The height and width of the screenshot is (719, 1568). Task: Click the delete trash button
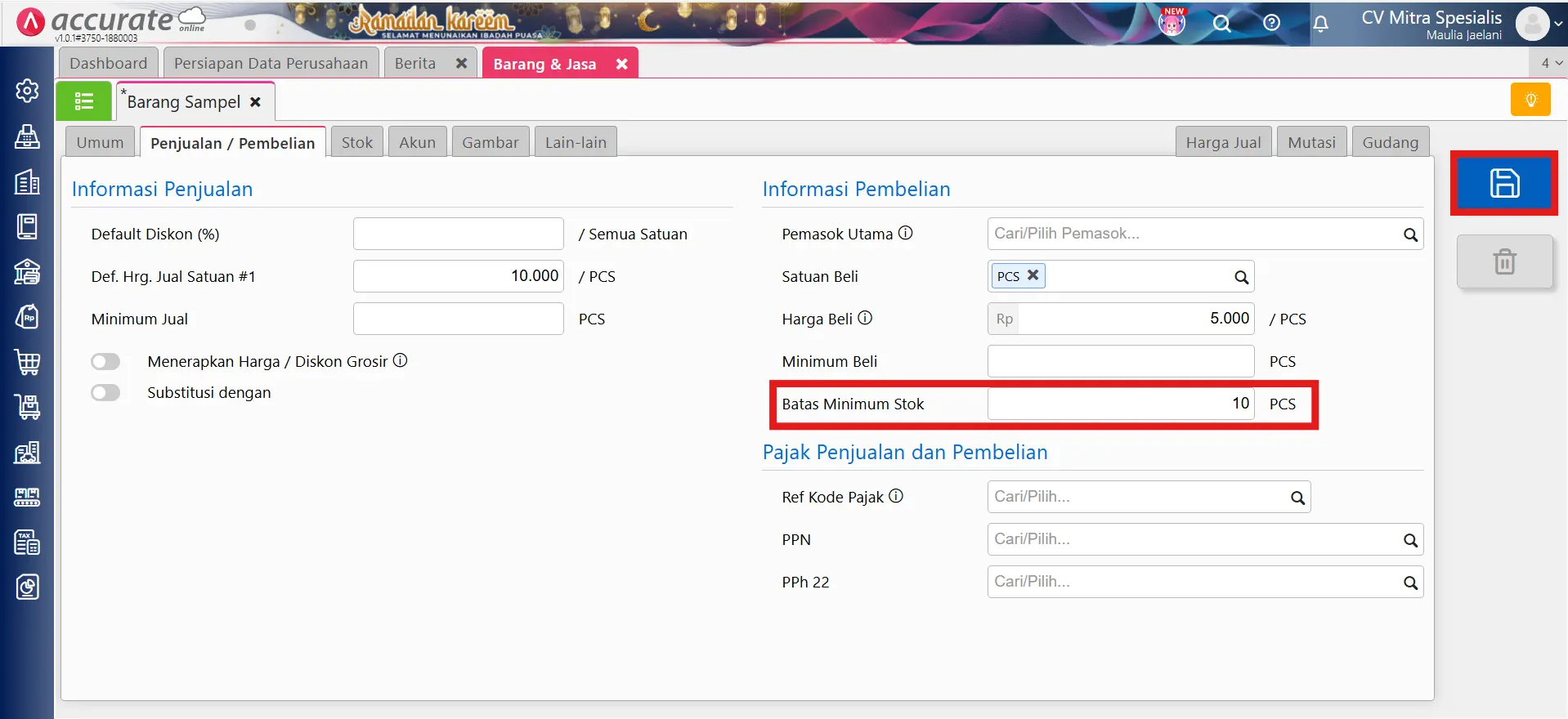point(1504,261)
